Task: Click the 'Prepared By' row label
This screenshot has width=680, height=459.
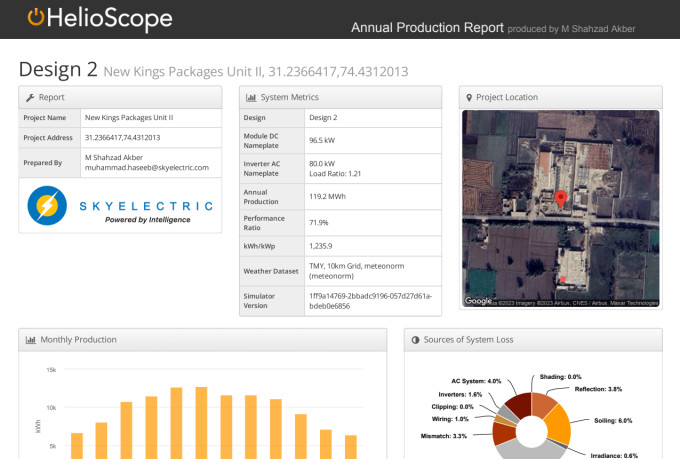Action: tap(42, 163)
